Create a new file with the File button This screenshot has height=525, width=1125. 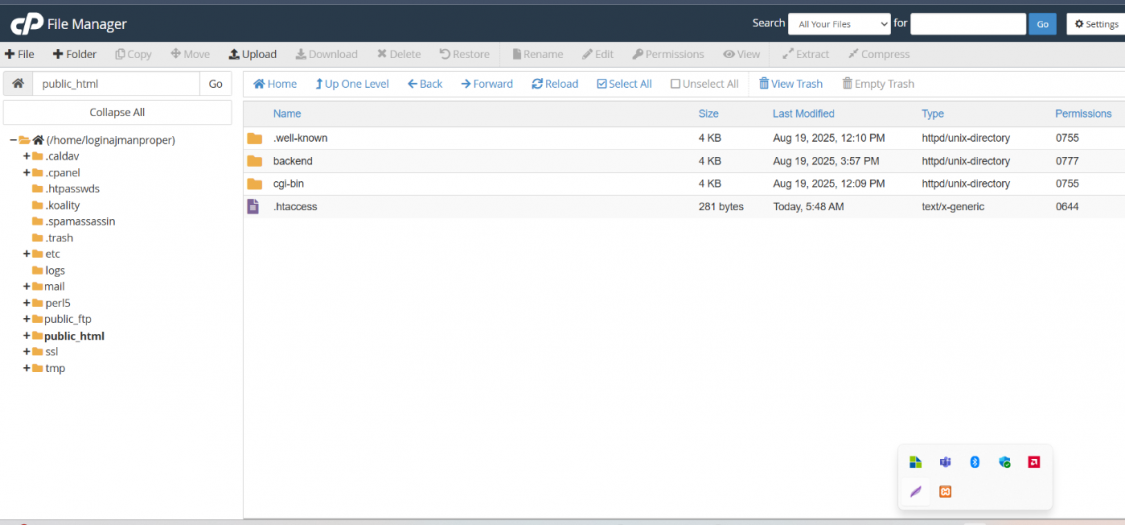(20, 54)
